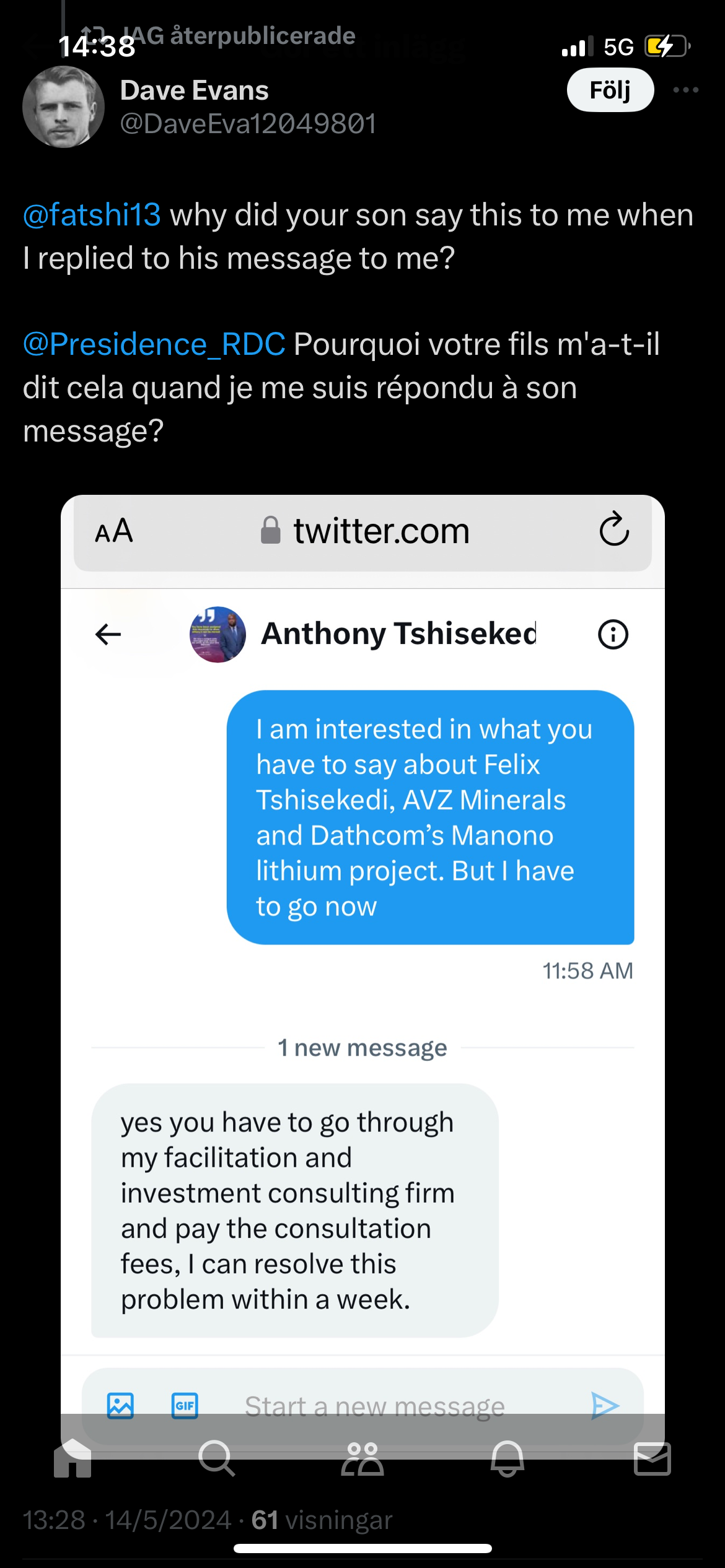Click the Start a new message field
This screenshot has height=1568, width=725.
375,1407
